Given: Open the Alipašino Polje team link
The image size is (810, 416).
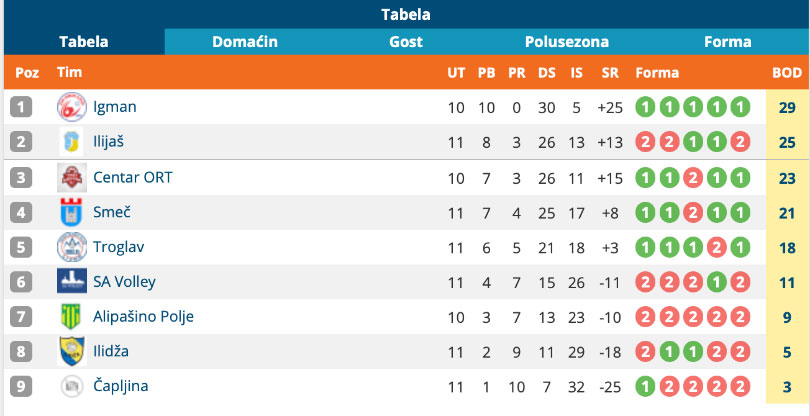Looking at the screenshot, I should coord(143,316).
